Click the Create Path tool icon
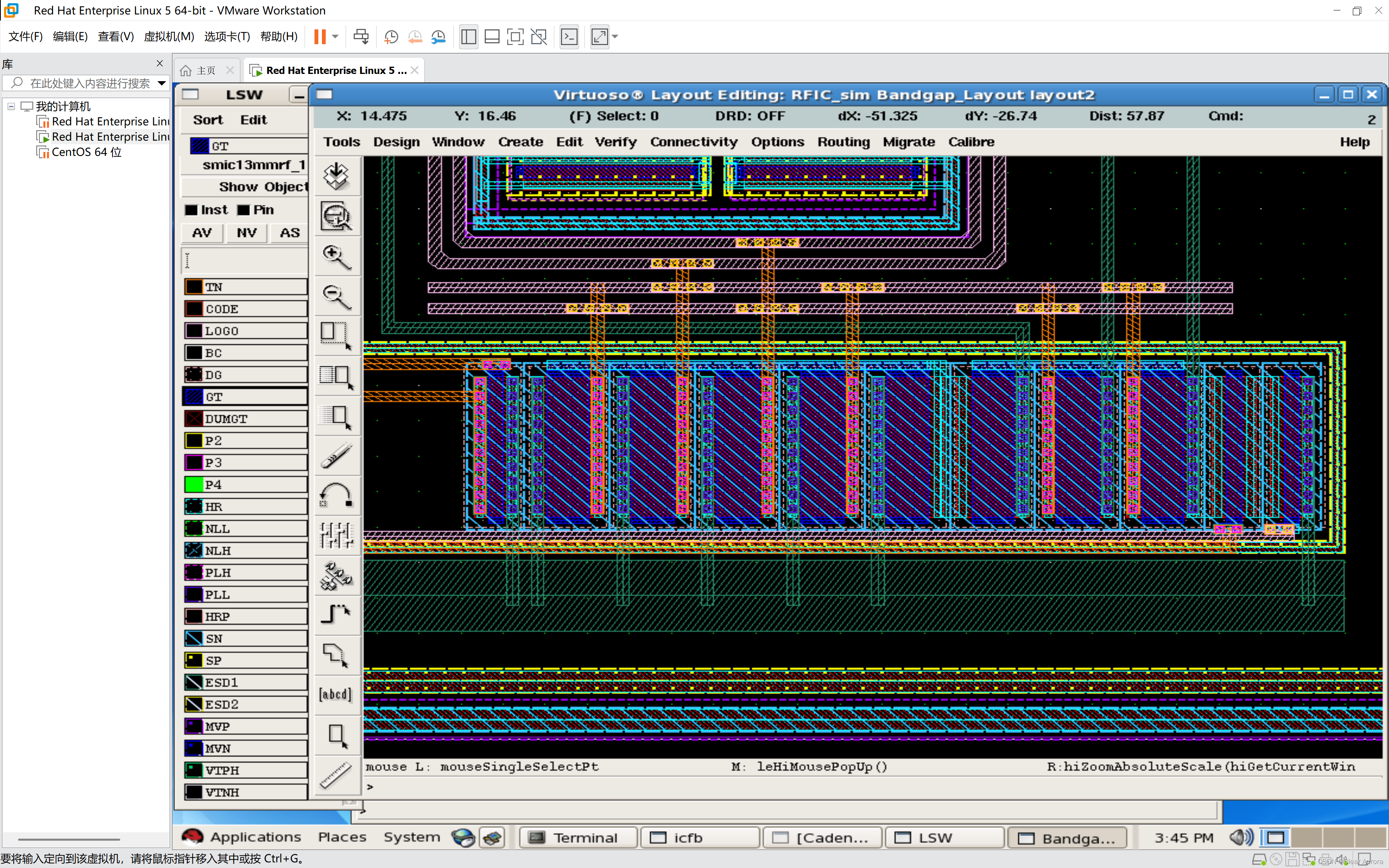The image size is (1389, 868). (336, 614)
